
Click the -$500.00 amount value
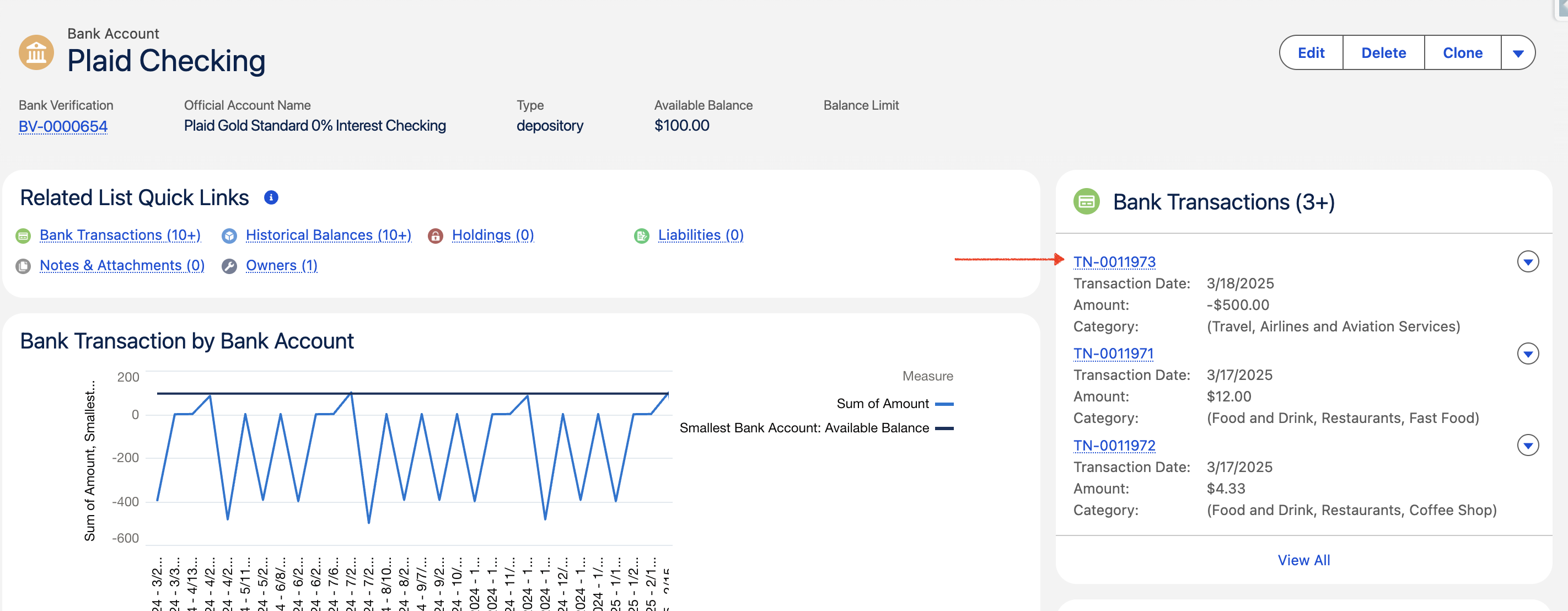click(x=1238, y=305)
